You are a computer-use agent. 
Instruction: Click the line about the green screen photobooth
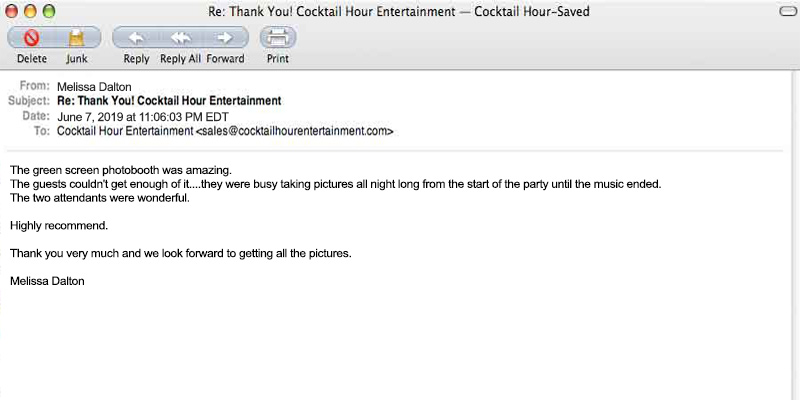[121, 169]
